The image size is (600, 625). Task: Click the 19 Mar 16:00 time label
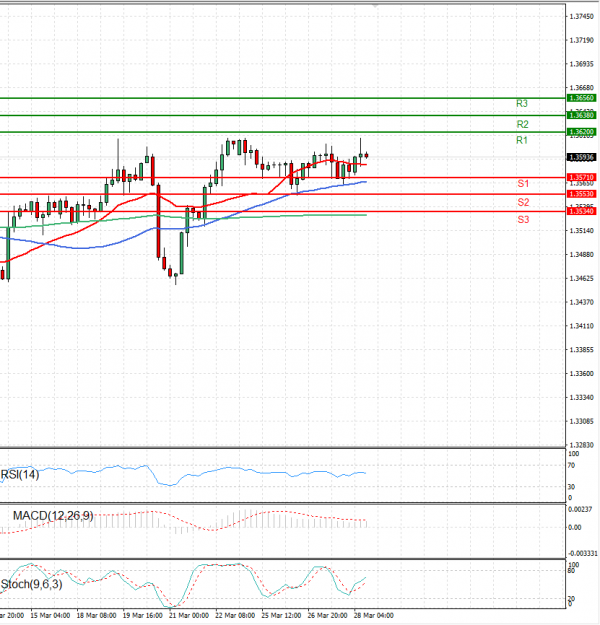click(143, 616)
